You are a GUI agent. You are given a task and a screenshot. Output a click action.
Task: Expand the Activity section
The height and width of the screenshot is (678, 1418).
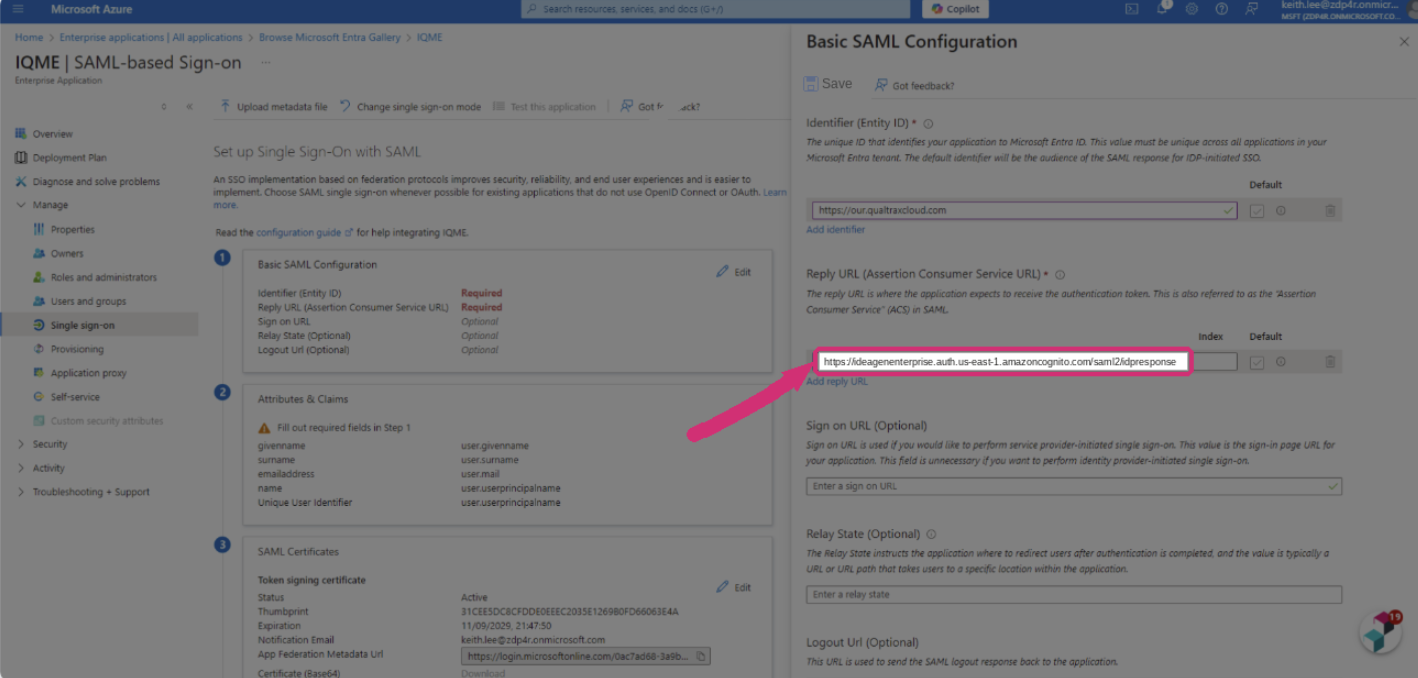(48, 468)
